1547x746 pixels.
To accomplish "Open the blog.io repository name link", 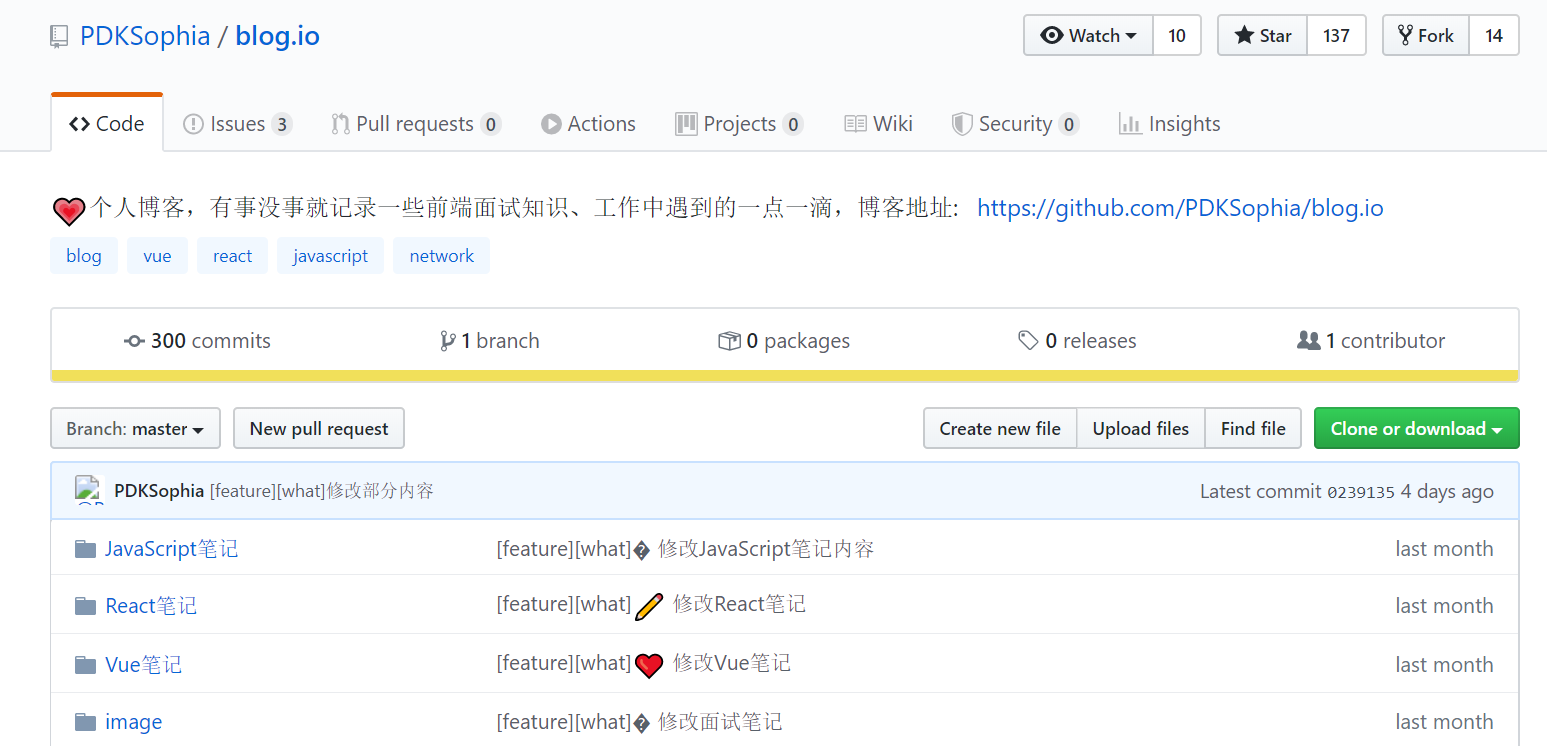I will (278, 37).
